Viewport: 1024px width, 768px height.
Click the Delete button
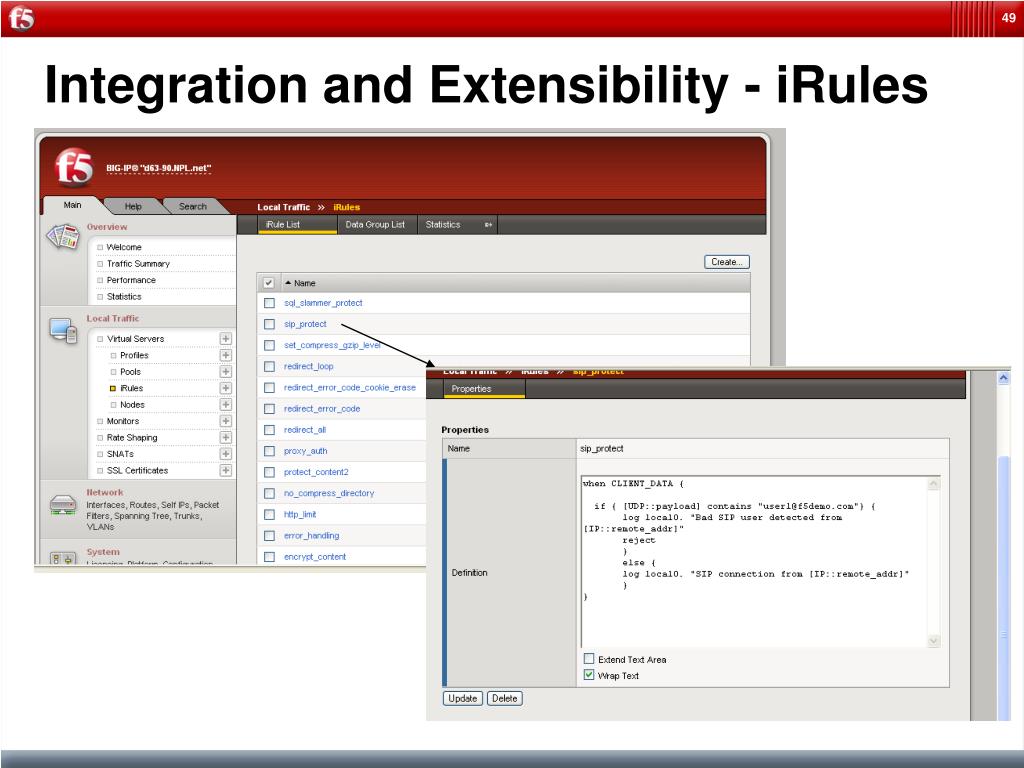505,698
